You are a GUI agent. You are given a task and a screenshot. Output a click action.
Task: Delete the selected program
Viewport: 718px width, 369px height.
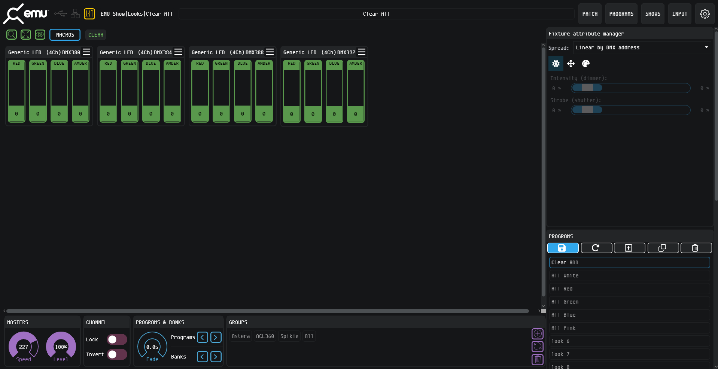(696, 248)
